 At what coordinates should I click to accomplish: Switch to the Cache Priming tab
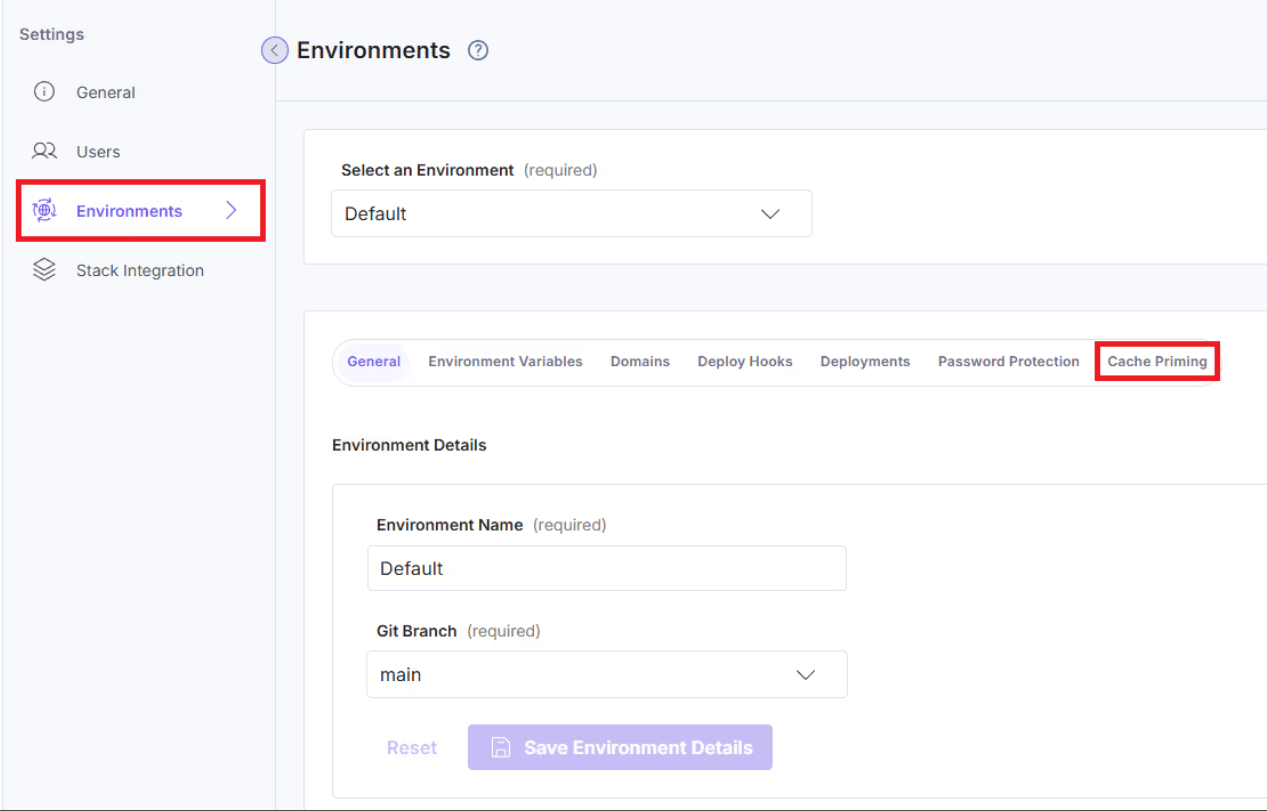point(1157,362)
